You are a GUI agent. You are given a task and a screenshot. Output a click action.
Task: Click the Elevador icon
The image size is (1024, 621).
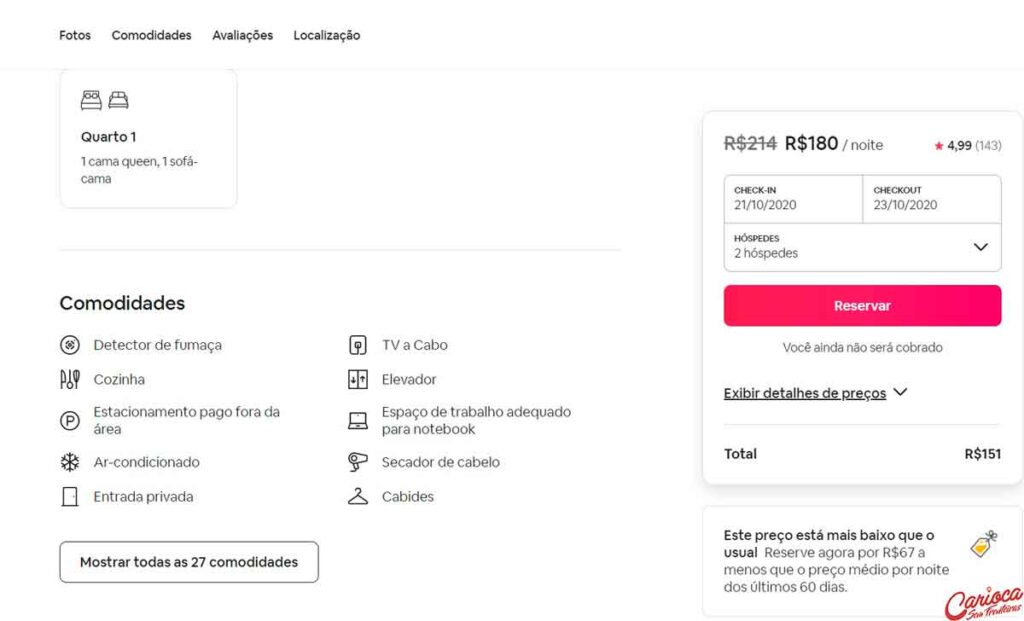[x=358, y=379]
